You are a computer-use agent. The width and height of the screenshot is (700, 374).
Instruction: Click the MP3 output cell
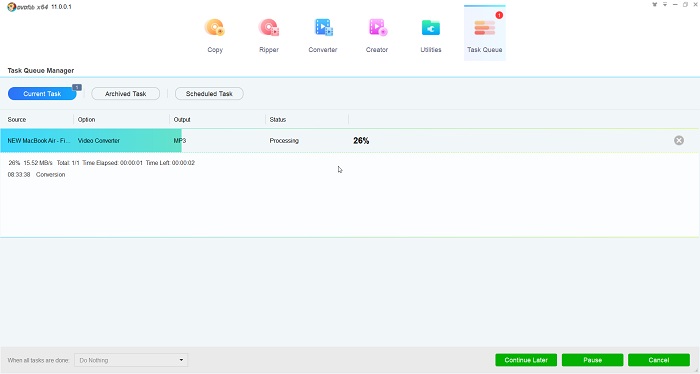[x=180, y=141]
